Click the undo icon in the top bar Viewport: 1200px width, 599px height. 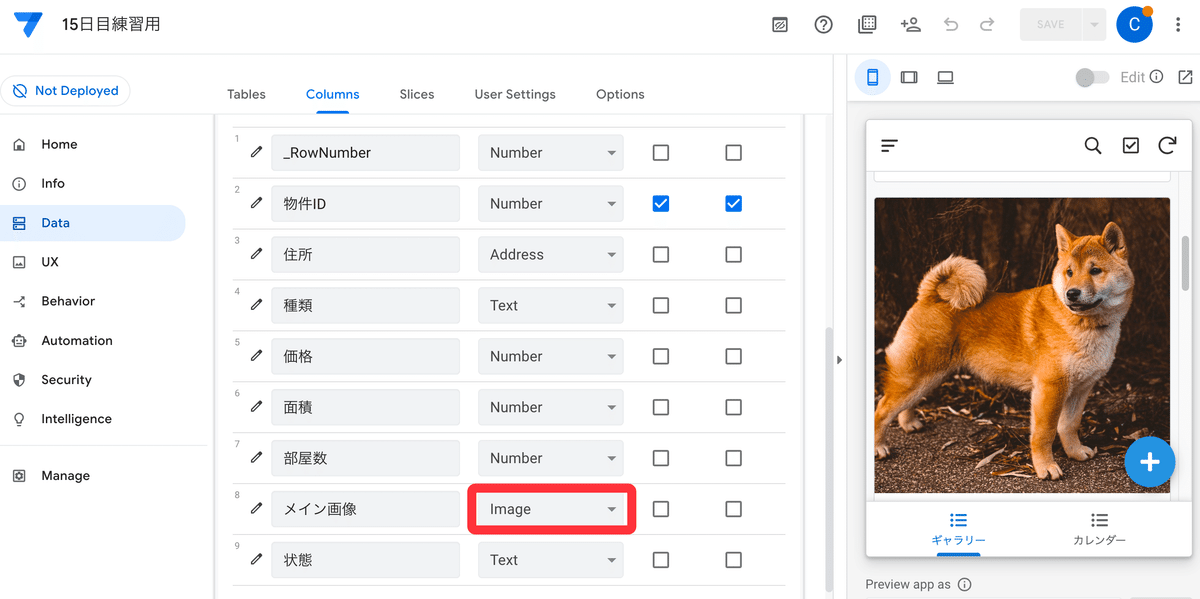tap(950, 24)
